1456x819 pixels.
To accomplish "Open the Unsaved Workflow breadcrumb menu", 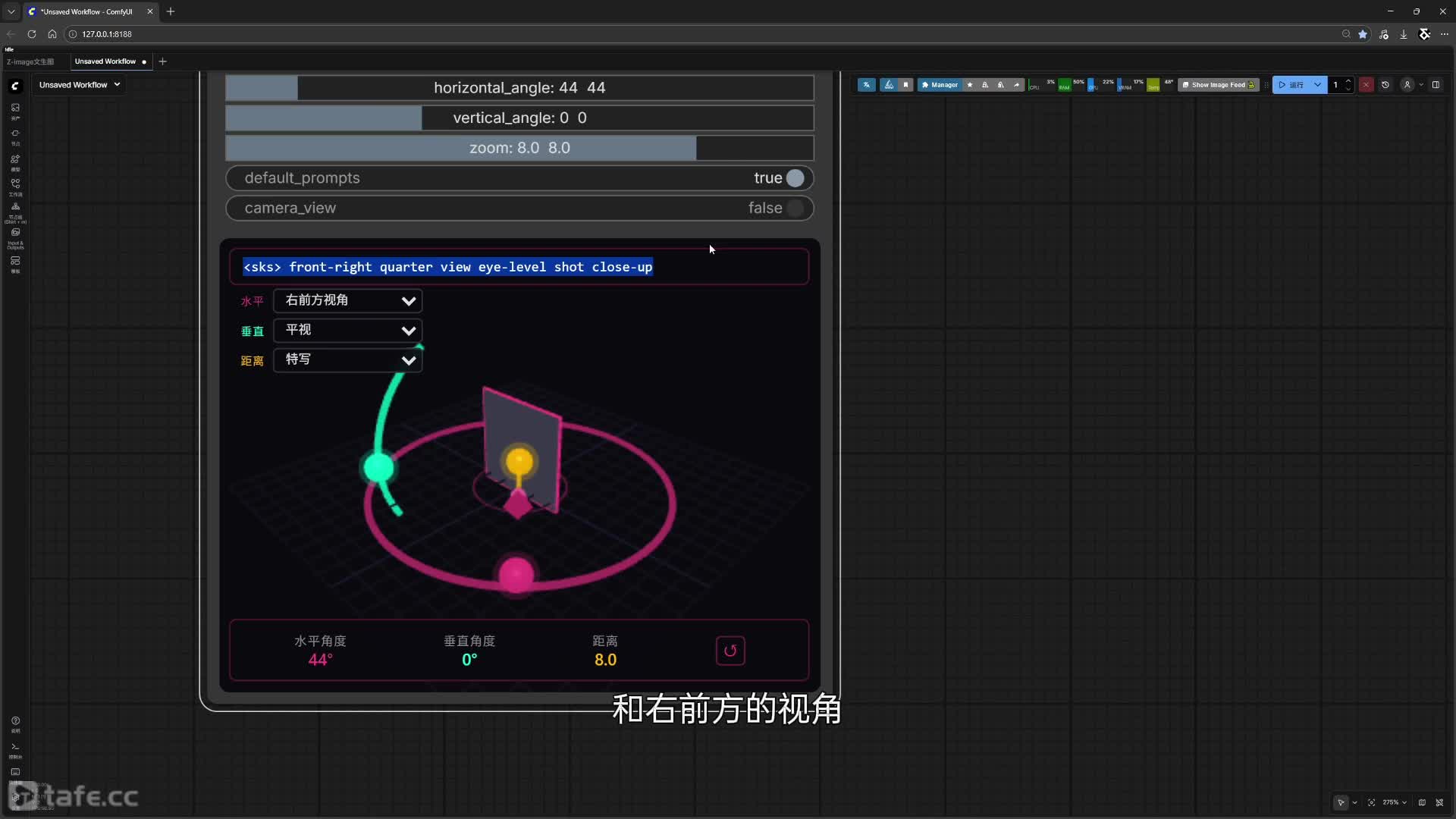I will click(x=80, y=85).
